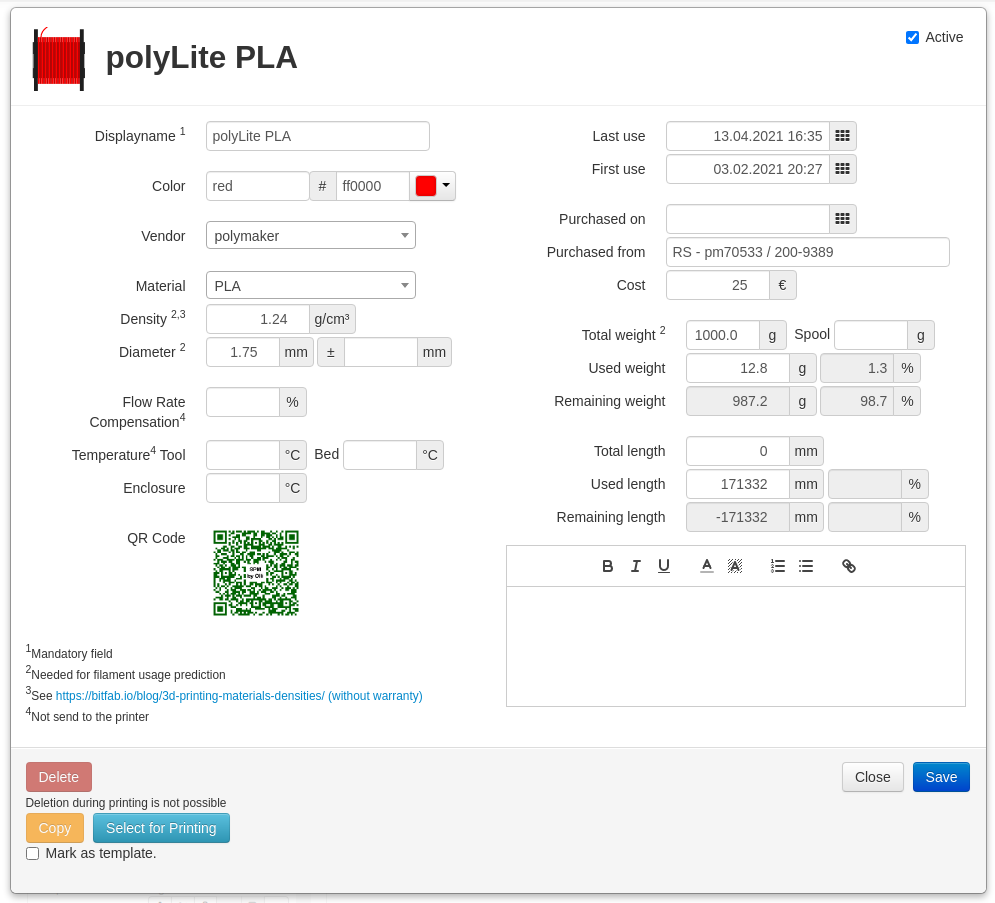Image resolution: width=995 pixels, height=903 pixels.
Task: Select for Printing this spool
Action: (161, 828)
